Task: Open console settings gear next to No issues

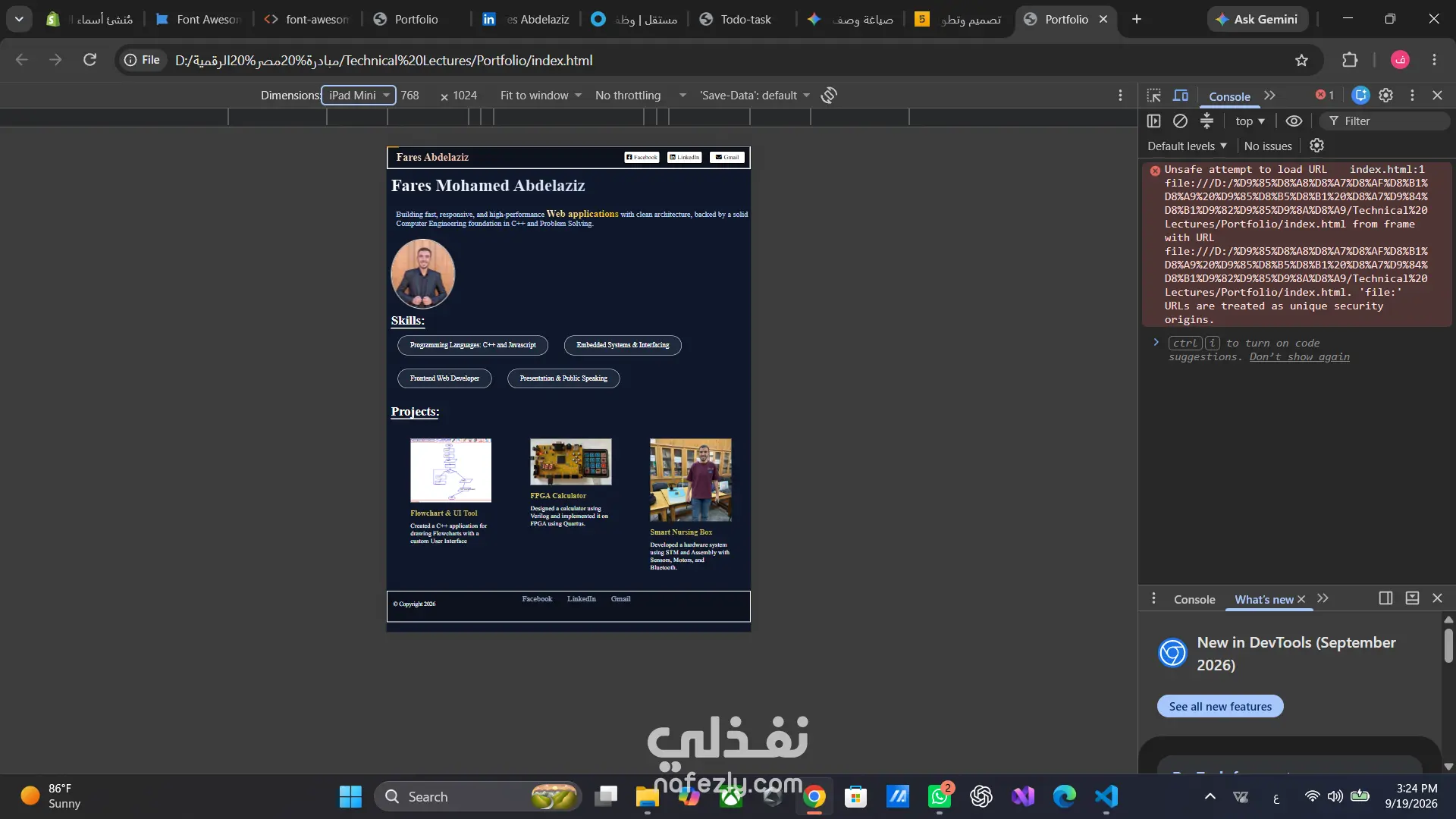Action: [1317, 146]
